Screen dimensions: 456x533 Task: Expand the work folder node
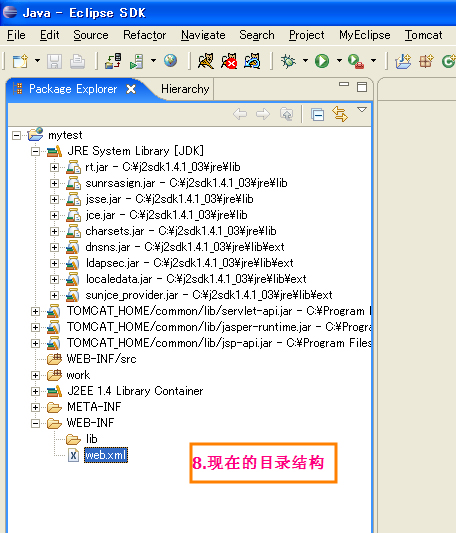pyautogui.click(x=35, y=375)
